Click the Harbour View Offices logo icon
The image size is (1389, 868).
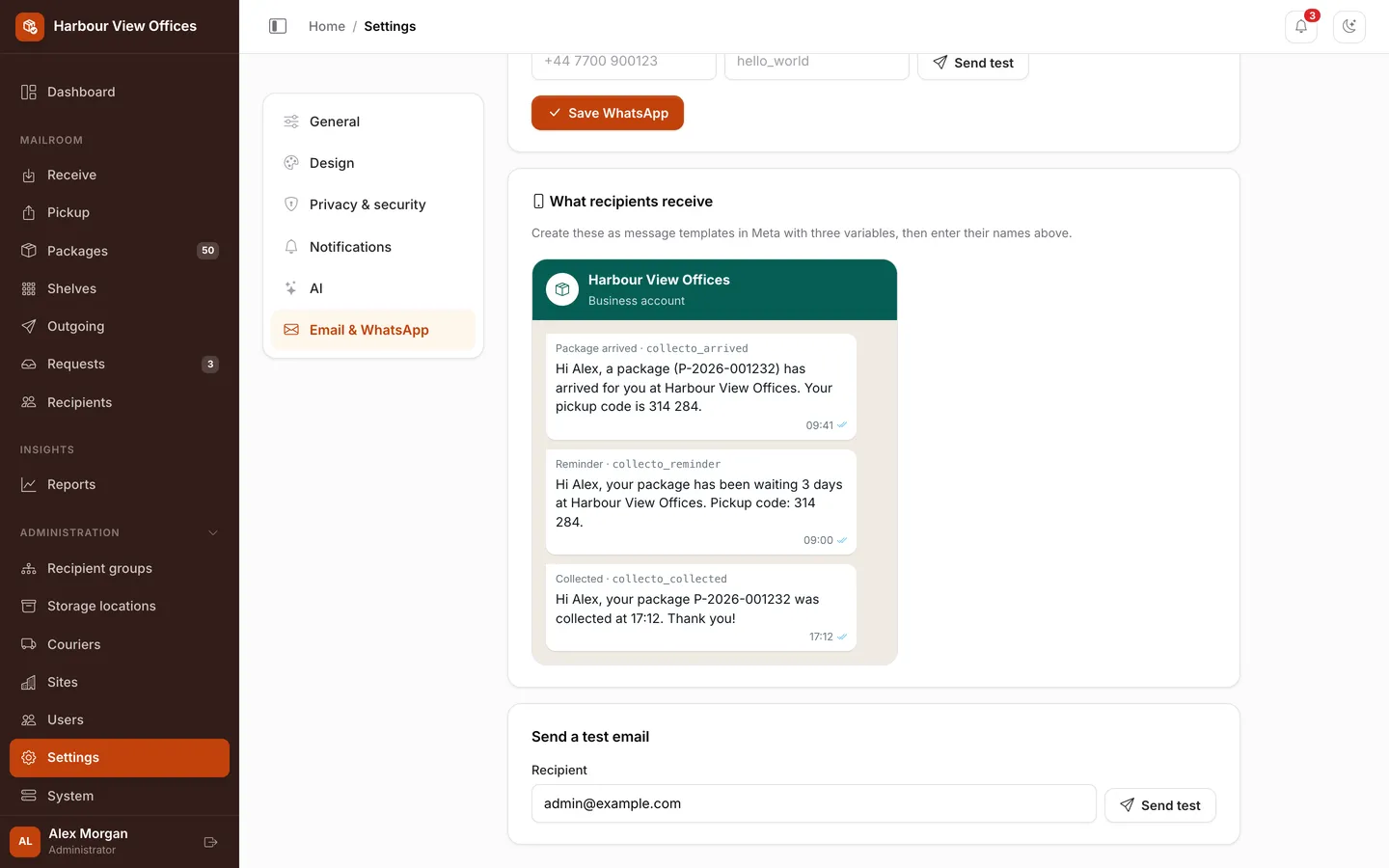(30, 26)
